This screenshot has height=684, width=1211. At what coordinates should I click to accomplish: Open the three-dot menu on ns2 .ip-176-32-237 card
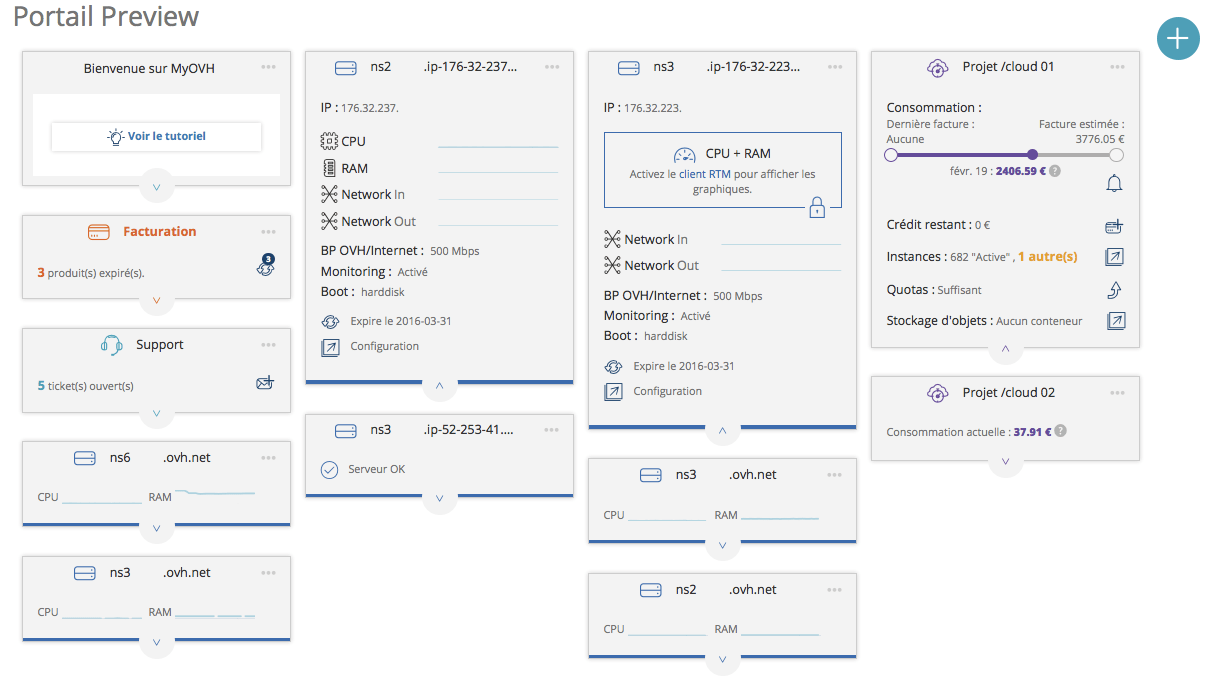click(552, 67)
